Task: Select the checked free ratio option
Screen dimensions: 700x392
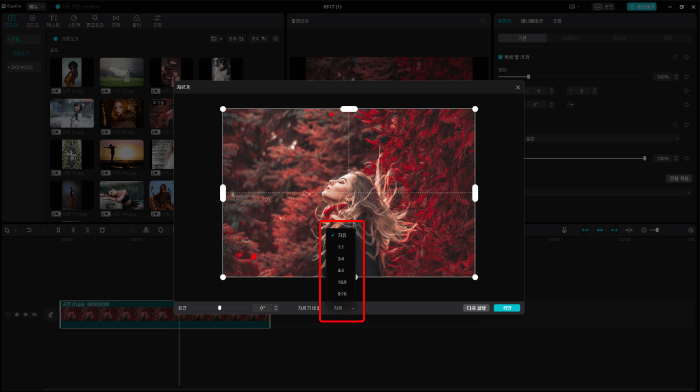Action: pyautogui.click(x=341, y=235)
